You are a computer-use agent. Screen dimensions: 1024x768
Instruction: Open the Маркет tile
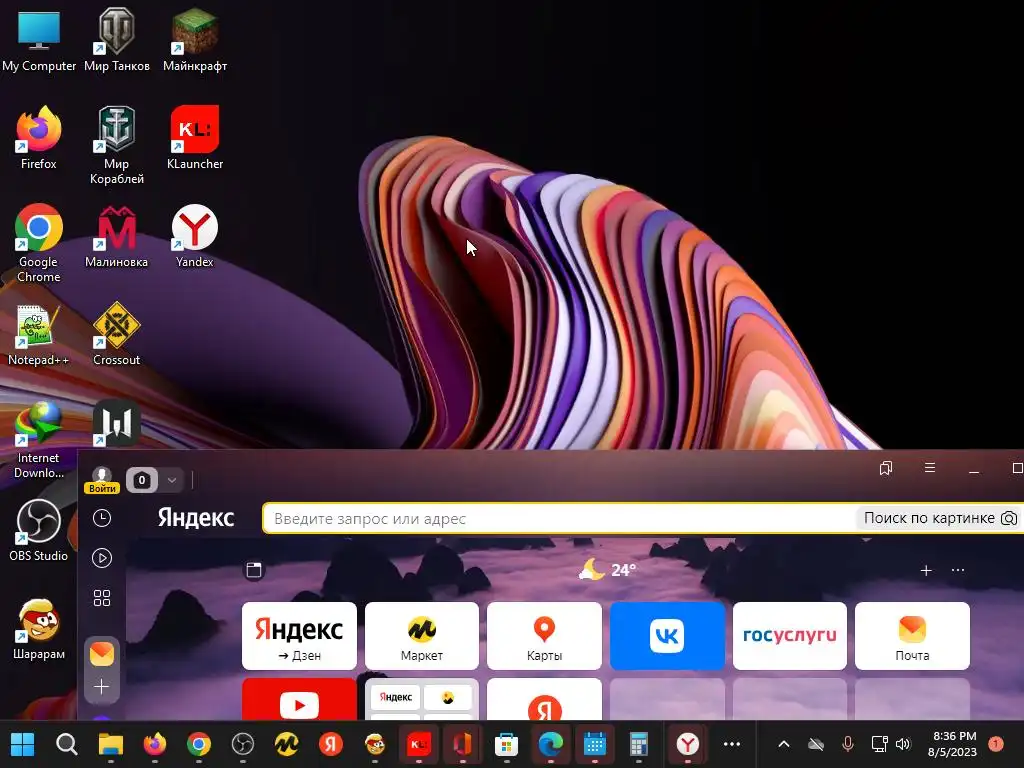coord(422,636)
